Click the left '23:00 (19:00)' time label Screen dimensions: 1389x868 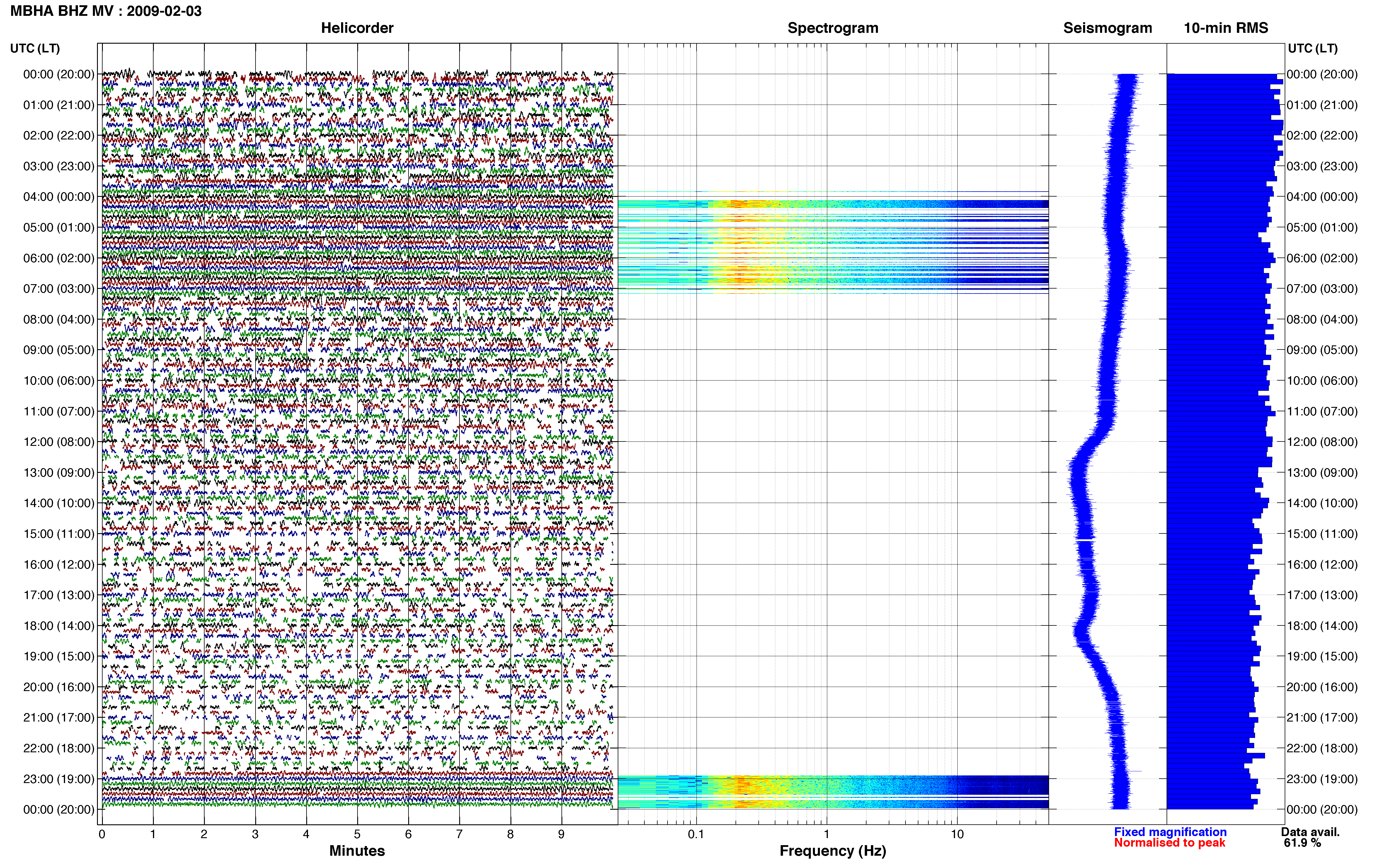pyautogui.click(x=59, y=779)
